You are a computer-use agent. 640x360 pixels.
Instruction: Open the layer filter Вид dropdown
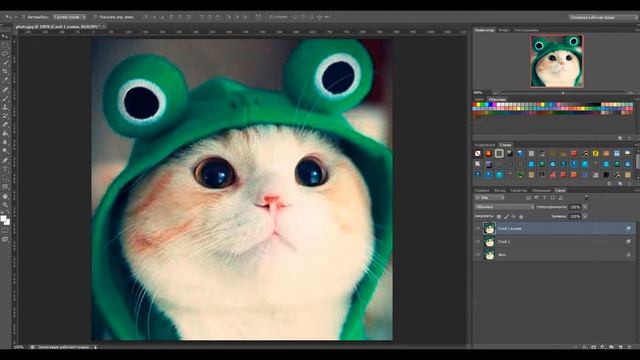click(x=489, y=198)
